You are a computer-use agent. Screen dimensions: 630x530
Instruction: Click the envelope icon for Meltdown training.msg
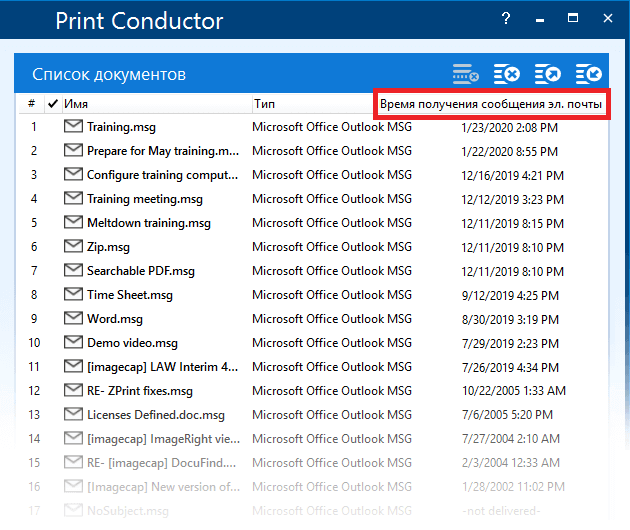pyautogui.click(x=73, y=222)
